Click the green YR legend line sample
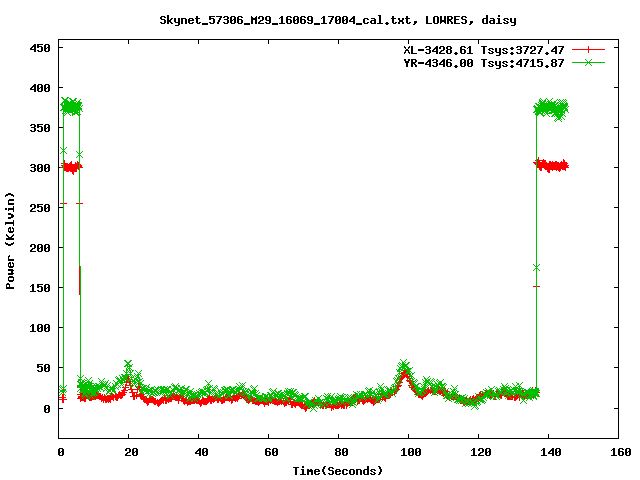The height and width of the screenshot is (480, 640). click(x=588, y=62)
